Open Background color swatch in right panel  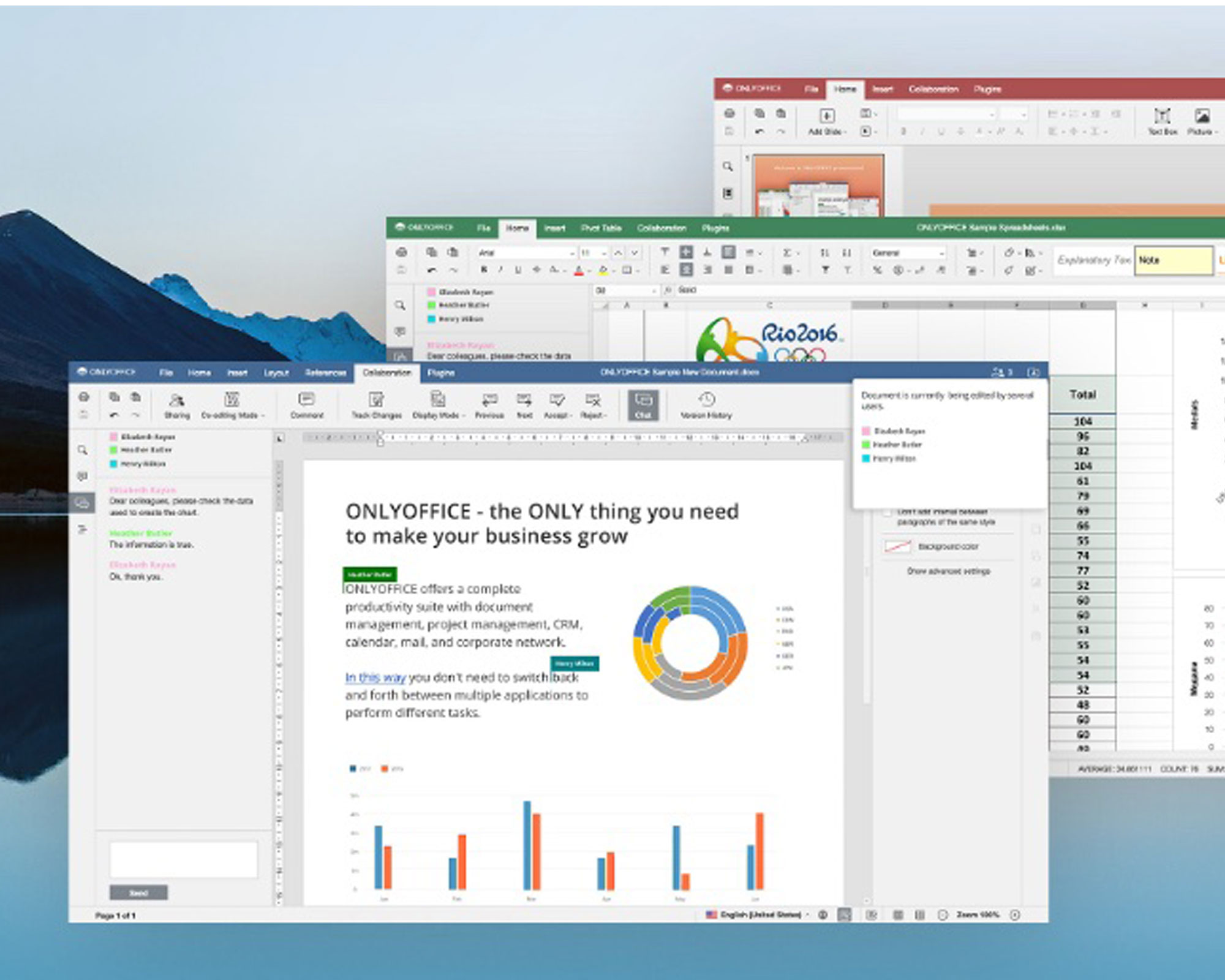[897, 546]
